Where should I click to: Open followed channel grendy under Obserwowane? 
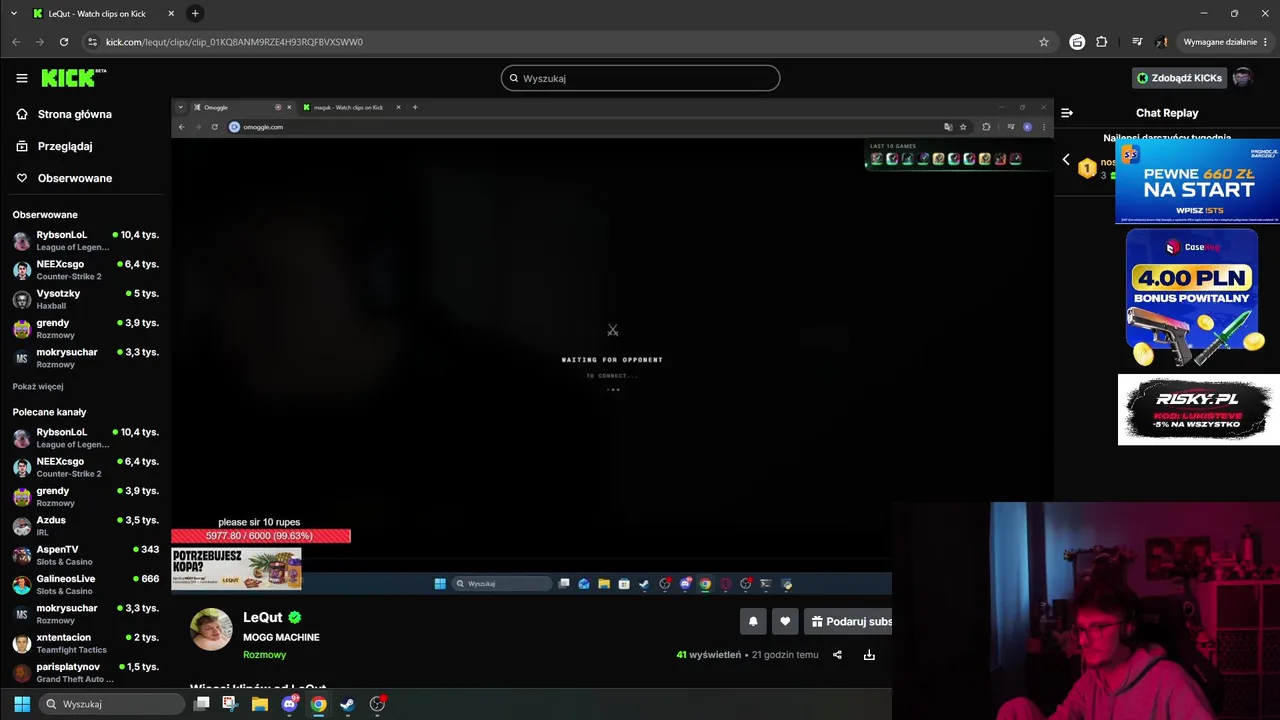pos(86,329)
